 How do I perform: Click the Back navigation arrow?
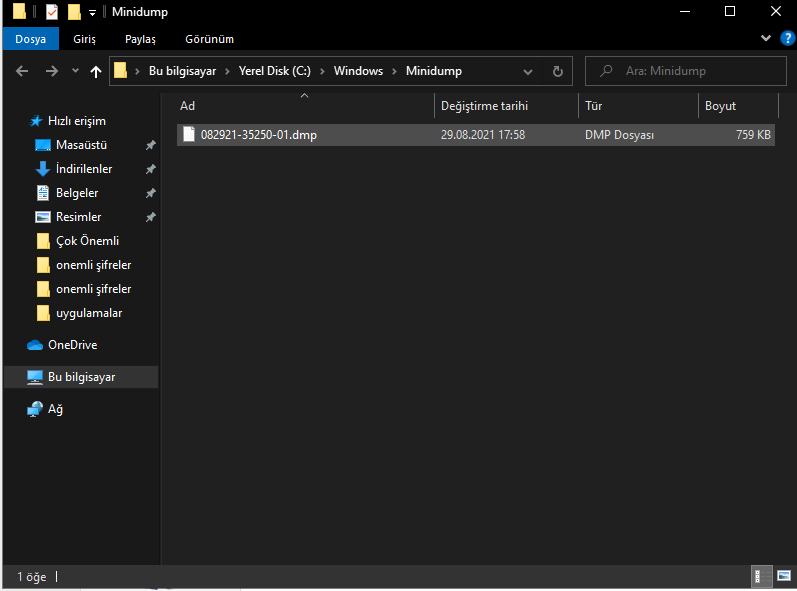(x=22, y=71)
